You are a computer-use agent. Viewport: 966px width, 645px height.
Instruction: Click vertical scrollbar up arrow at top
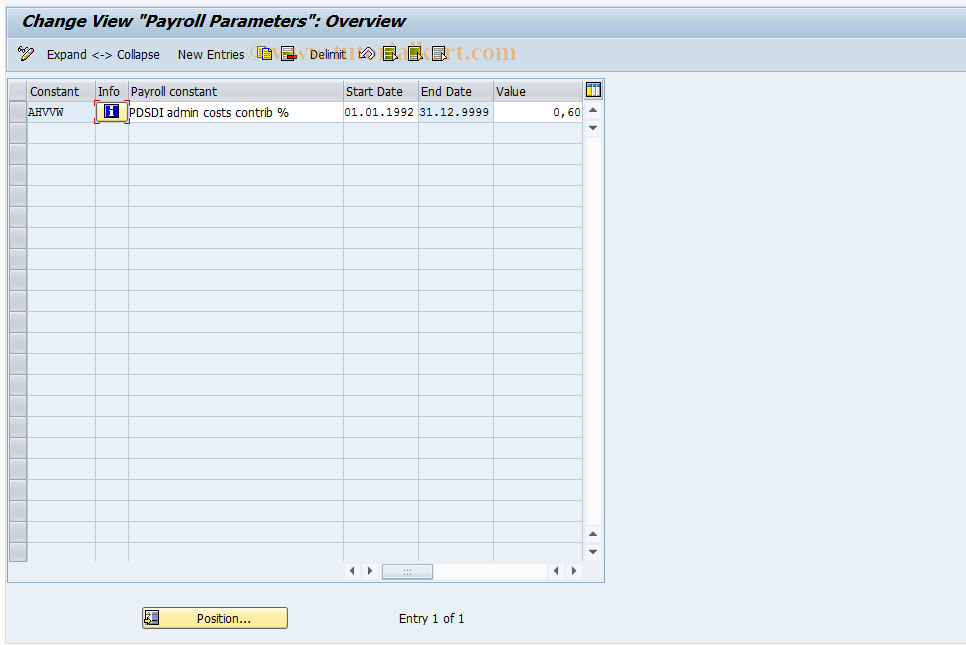(593, 110)
